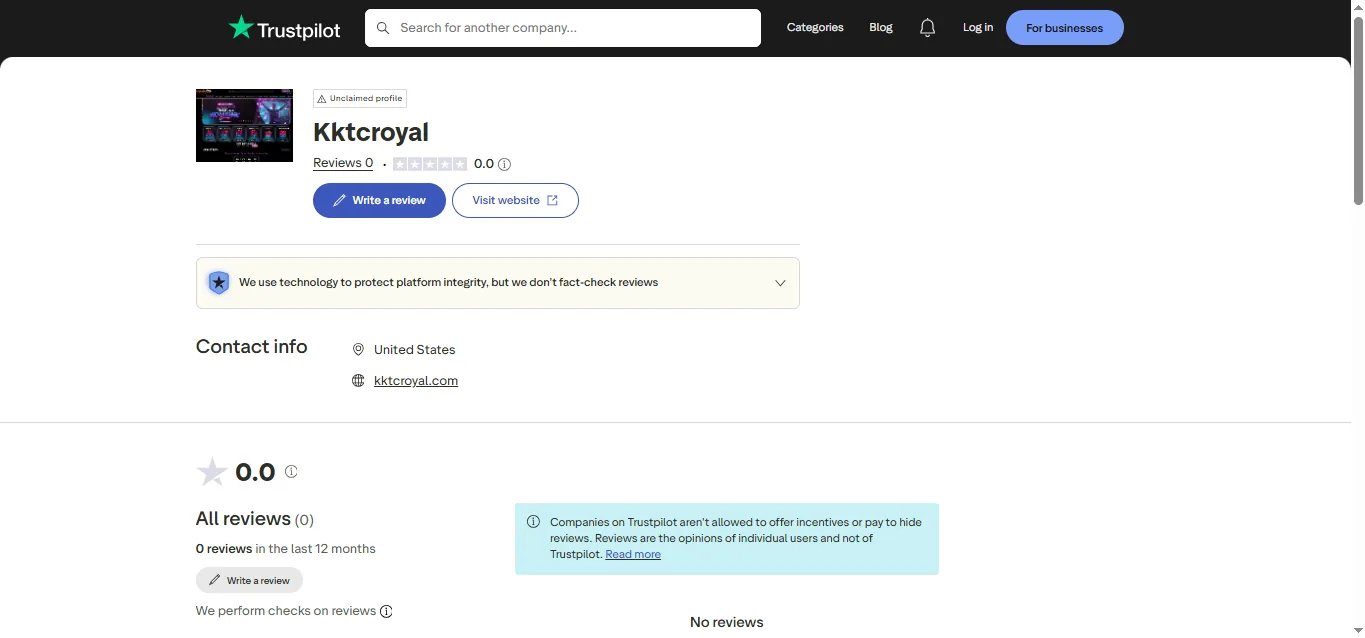
Task: Click info icon next to header 0.0 rating
Action: [x=504, y=164]
